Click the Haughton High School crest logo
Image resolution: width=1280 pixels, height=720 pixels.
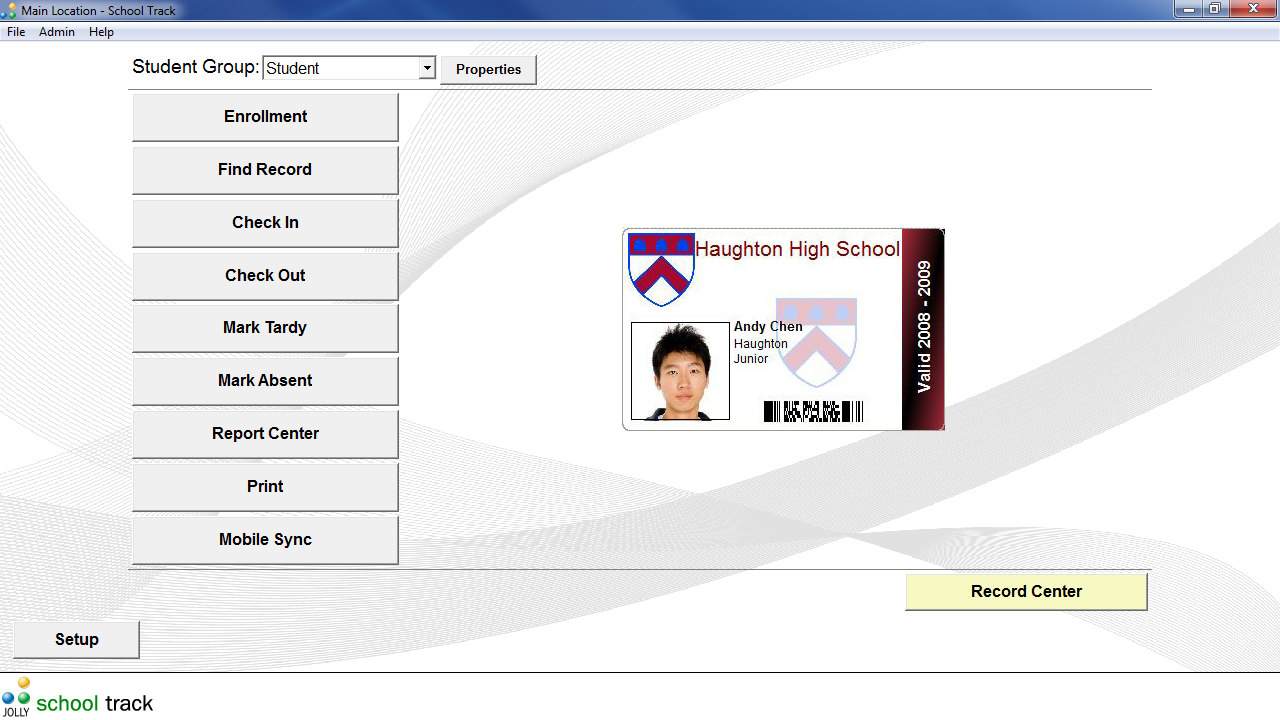pos(661,269)
